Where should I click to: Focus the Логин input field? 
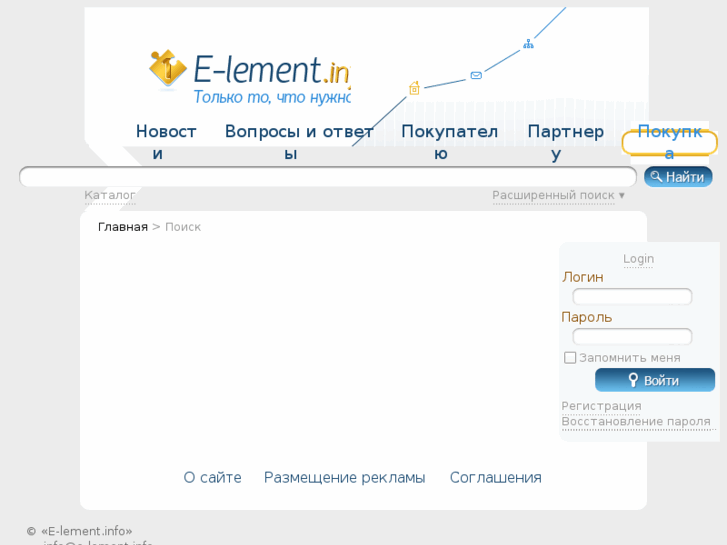(x=632, y=296)
